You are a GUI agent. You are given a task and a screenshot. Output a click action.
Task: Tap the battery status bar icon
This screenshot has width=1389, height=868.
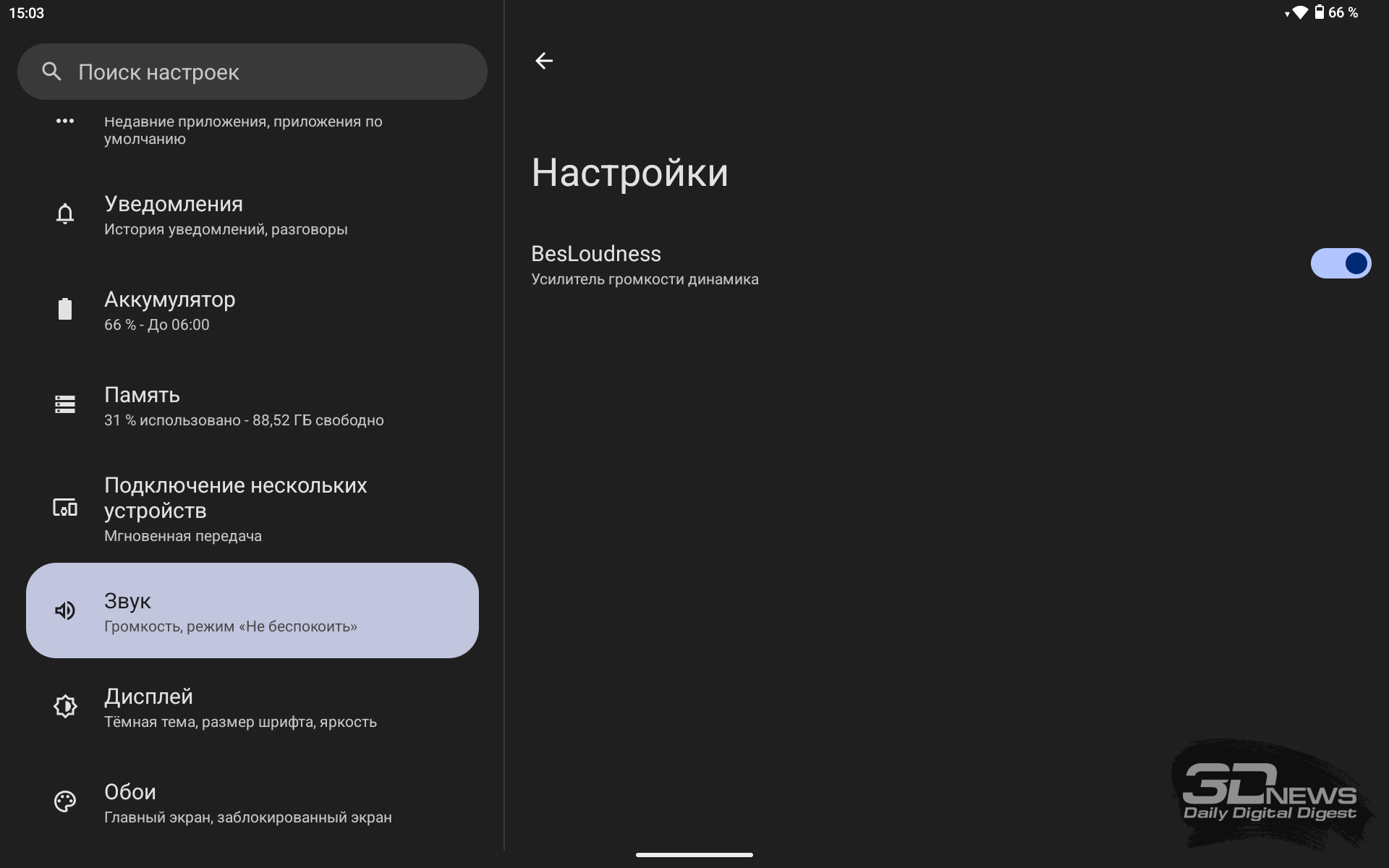(x=1319, y=12)
